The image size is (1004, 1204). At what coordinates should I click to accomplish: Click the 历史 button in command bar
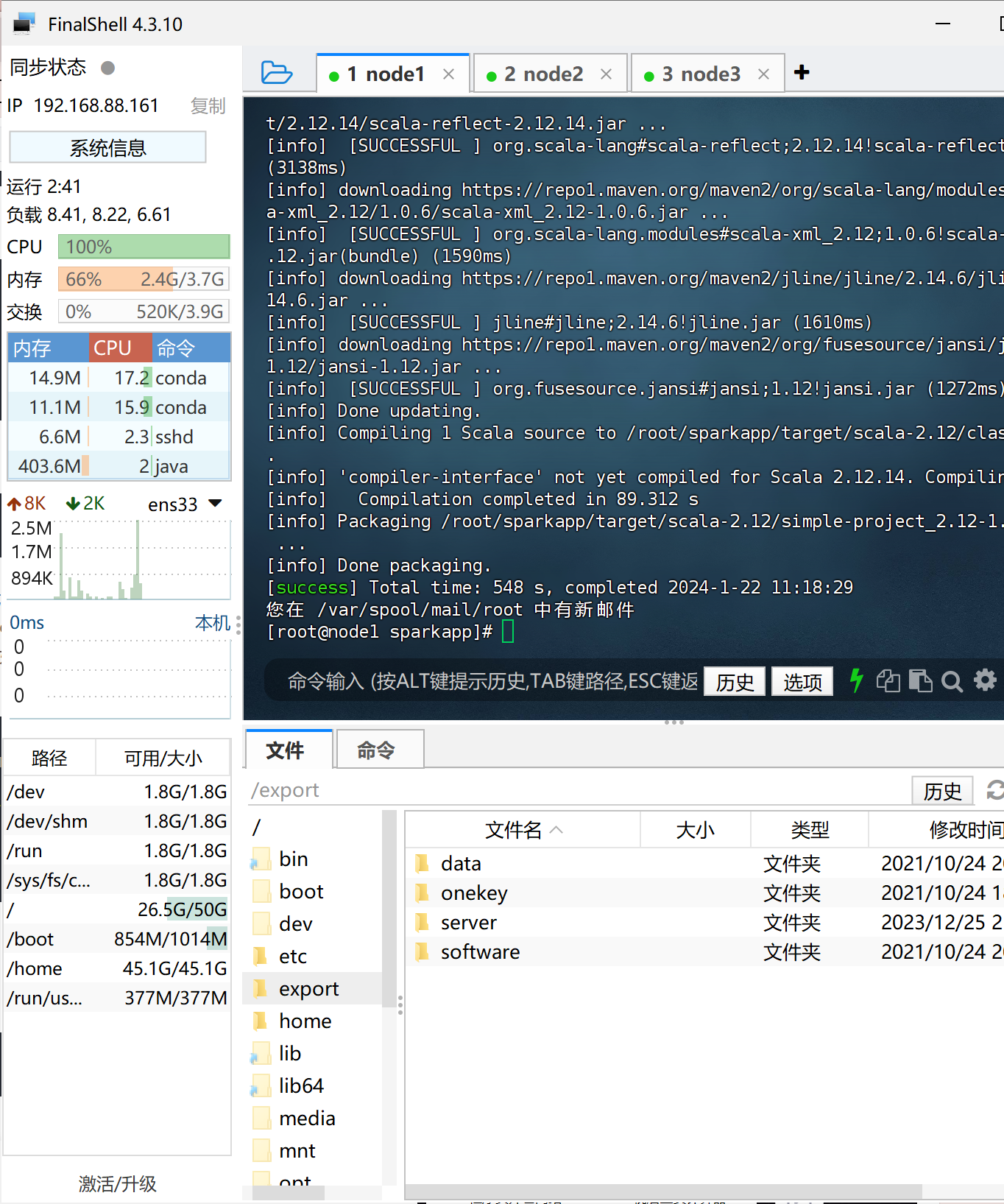click(735, 682)
